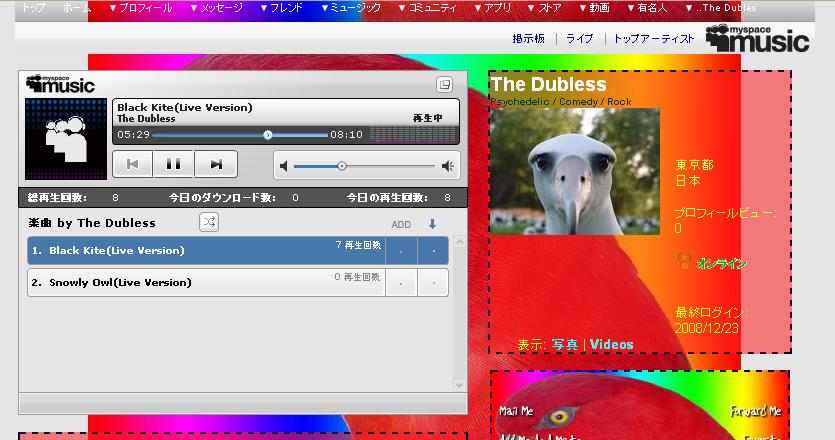835x440 pixels.
Task: Click Mail Me contact link
Action: [x=516, y=411]
